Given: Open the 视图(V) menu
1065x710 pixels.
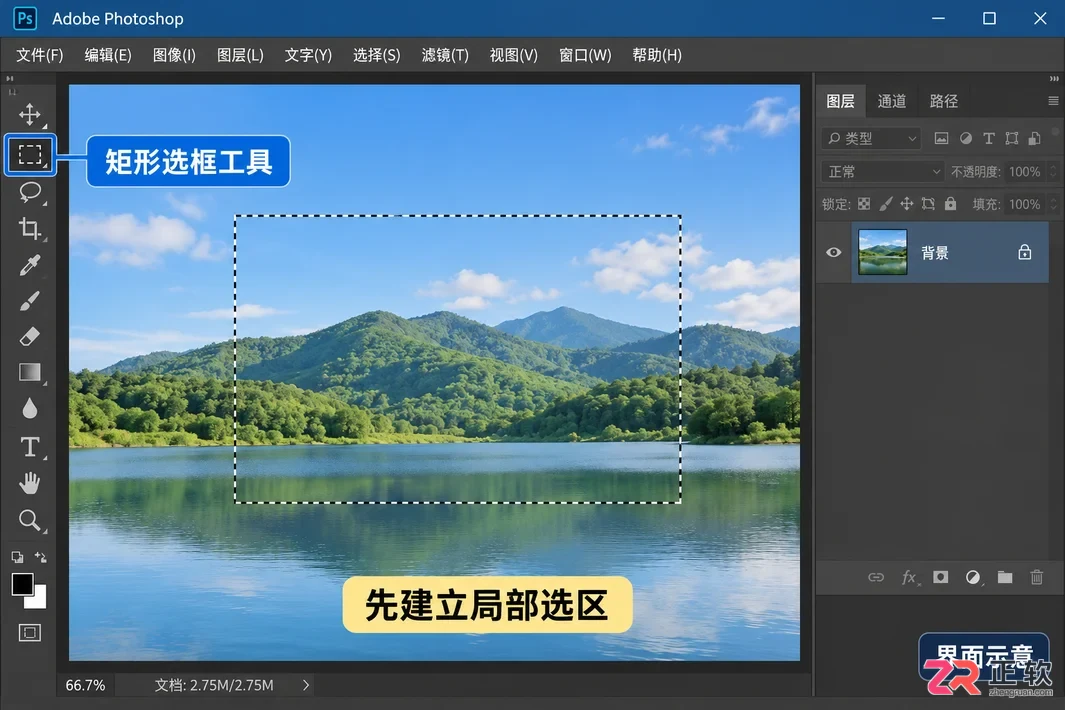Looking at the screenshot, I should pyautogui.click(x=513, y=55).
